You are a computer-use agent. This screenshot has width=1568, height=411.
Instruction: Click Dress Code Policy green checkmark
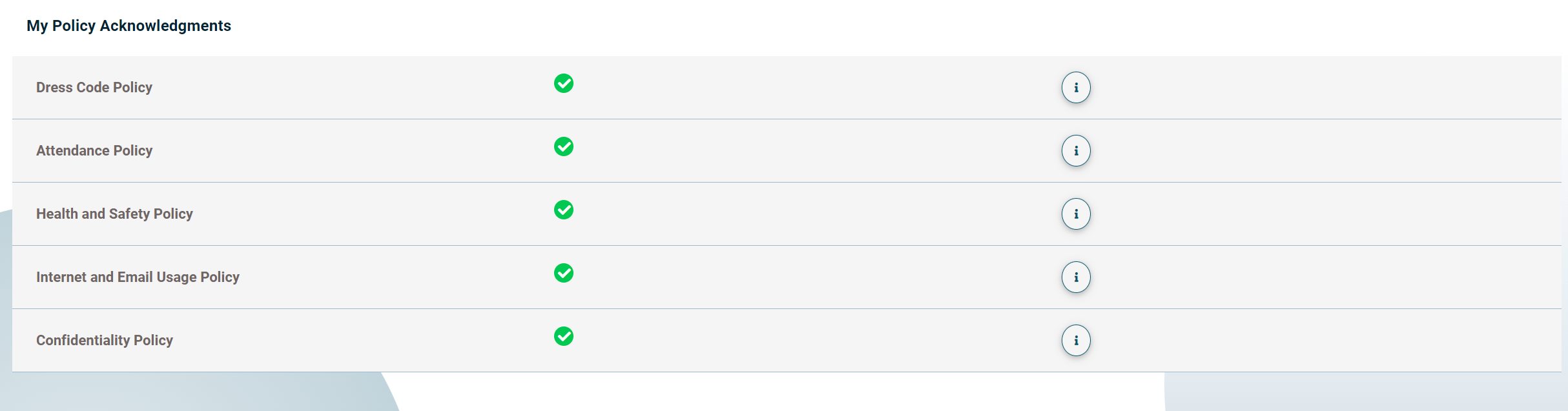point(564,83)
